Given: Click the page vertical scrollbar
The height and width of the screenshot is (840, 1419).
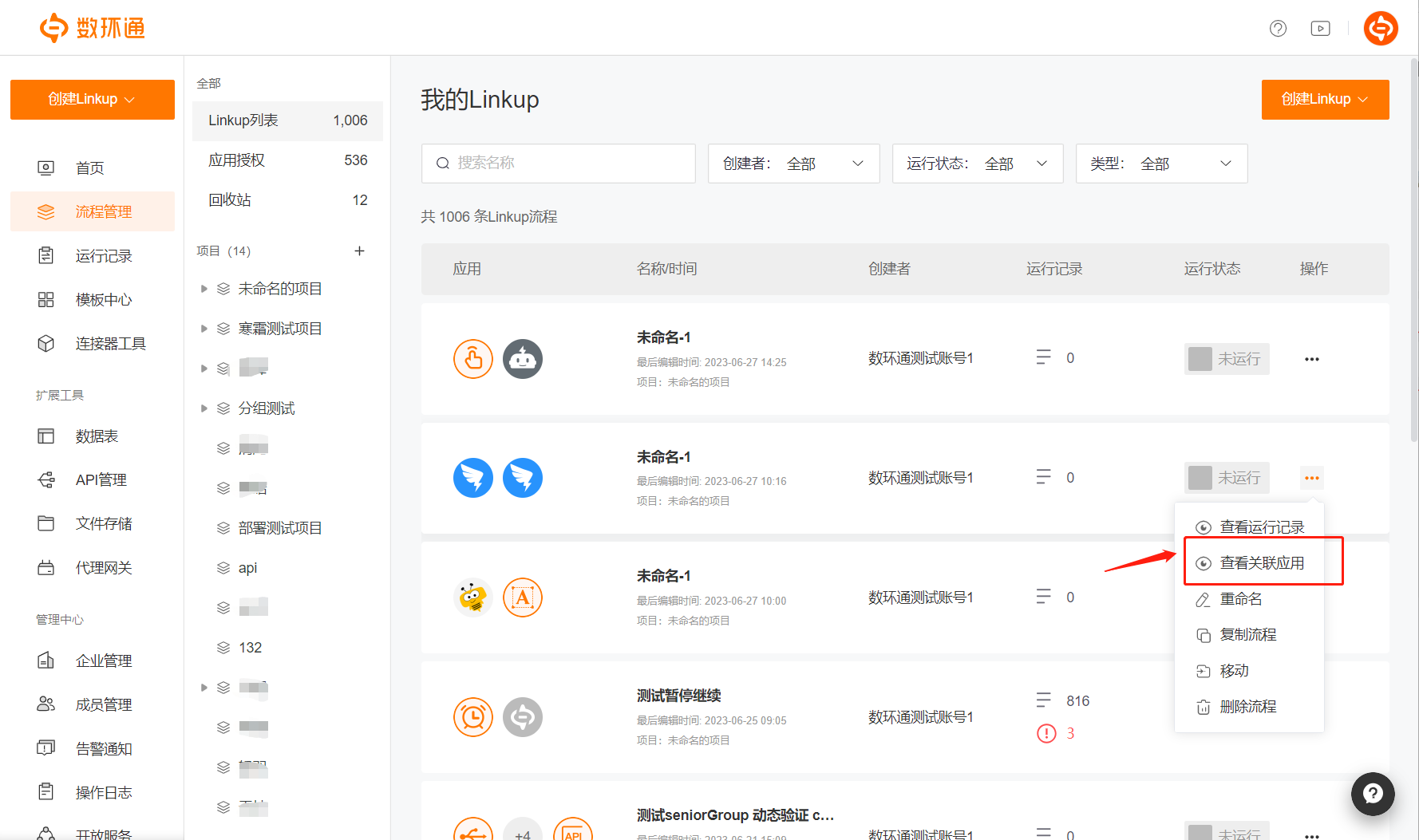Looking at the screenshot, I should (x=1413, y=239).
